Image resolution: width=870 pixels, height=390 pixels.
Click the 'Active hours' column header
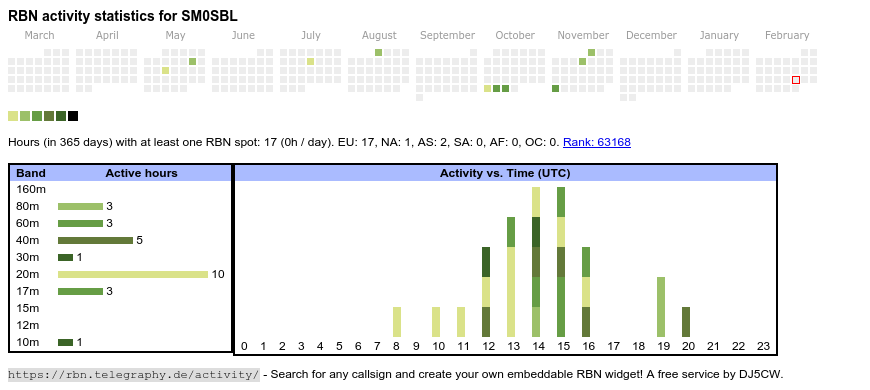tap(141, 173)
